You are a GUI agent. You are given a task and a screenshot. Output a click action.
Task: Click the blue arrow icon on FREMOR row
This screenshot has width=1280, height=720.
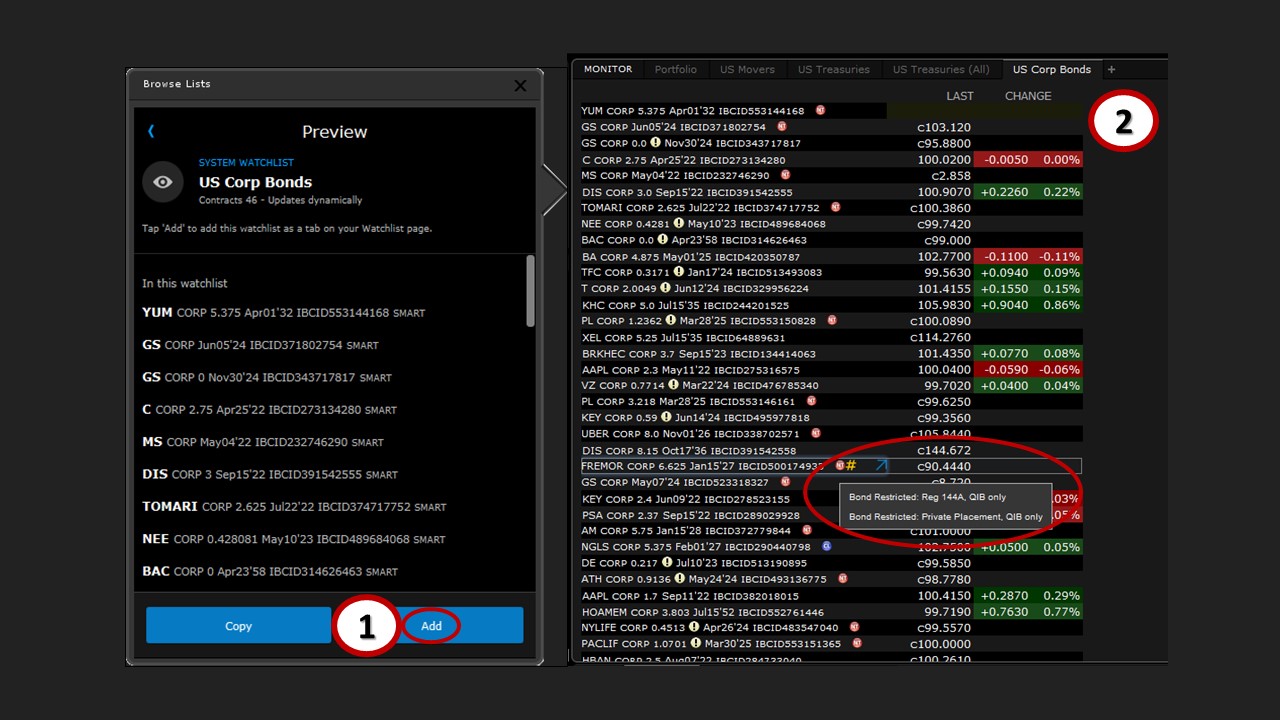click(x=881, y=465)
